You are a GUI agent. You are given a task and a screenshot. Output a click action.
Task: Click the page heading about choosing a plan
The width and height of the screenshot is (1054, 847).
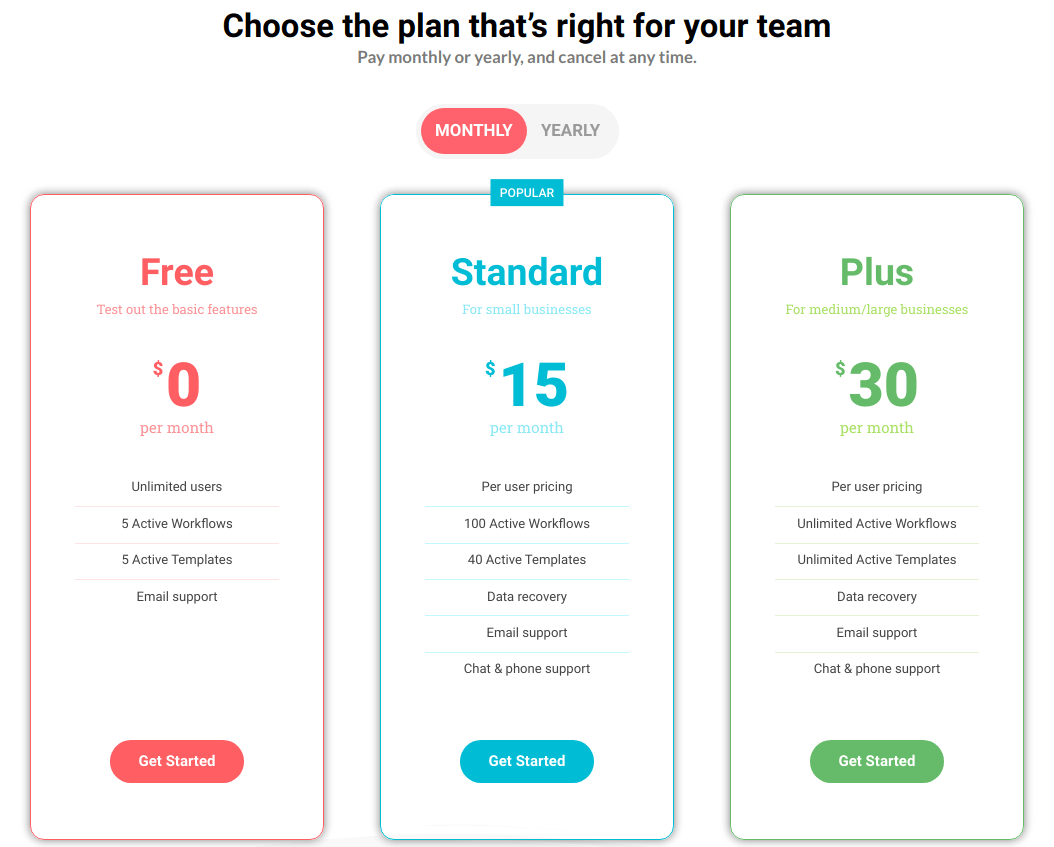click(x=527, y=25)
